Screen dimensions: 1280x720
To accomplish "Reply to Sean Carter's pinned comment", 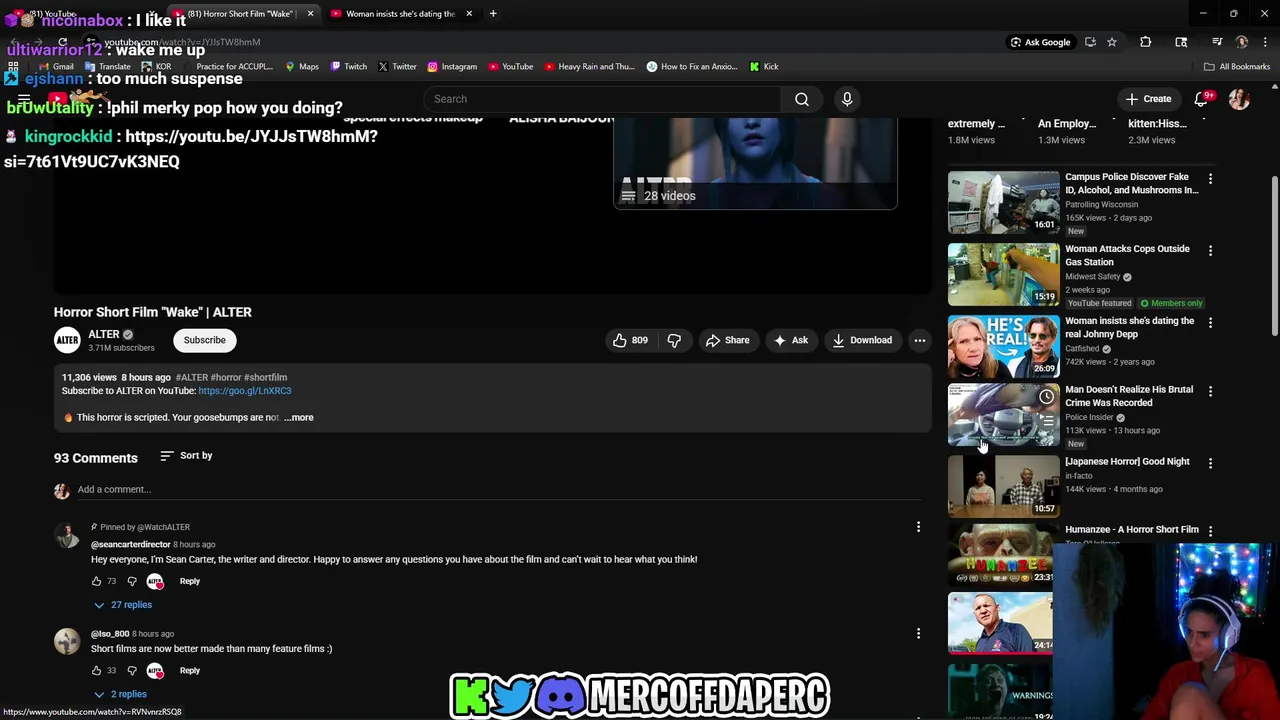I will 190,581.
